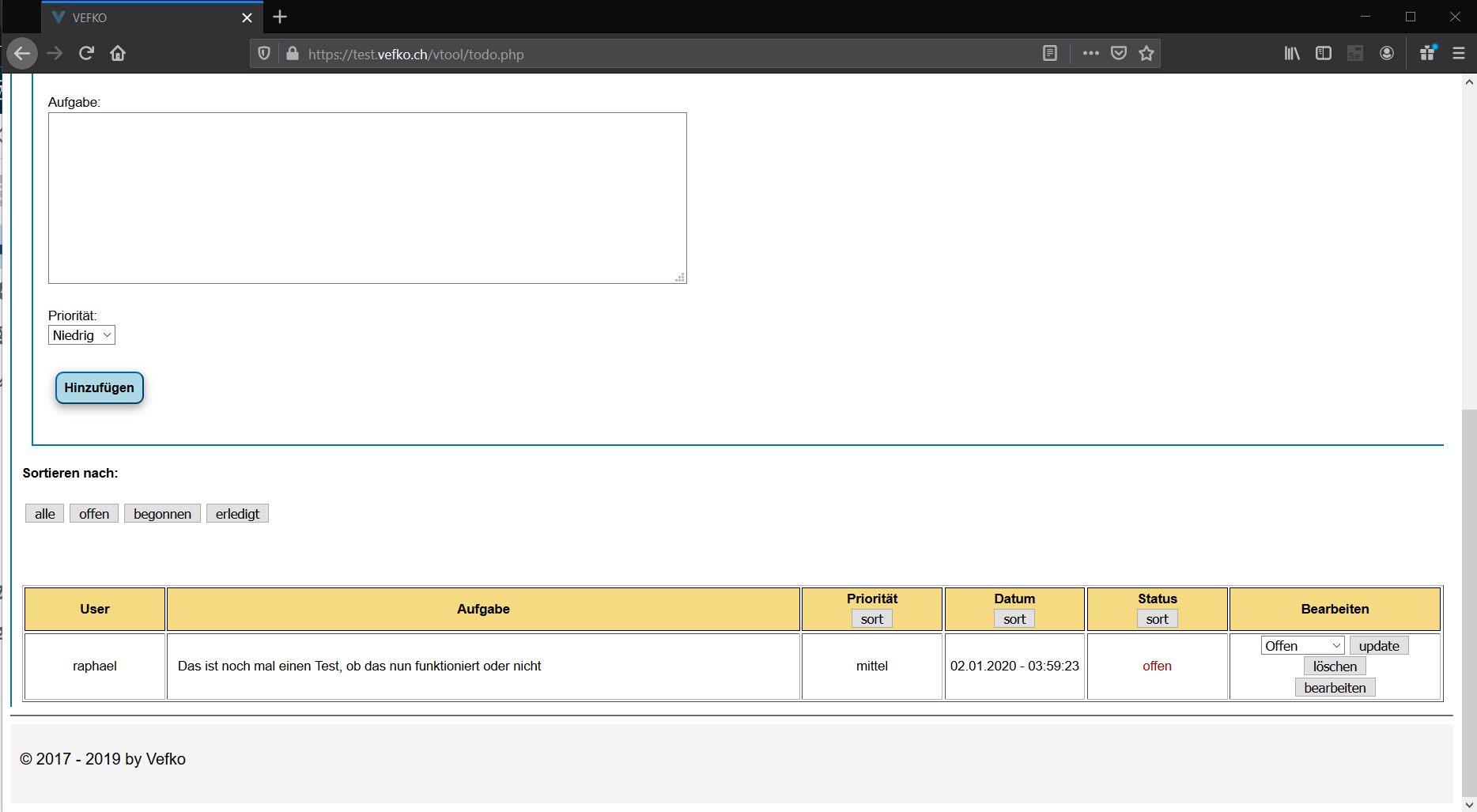
Task: Open the hamburger application menu
Action: click(x=1459, y=54)
